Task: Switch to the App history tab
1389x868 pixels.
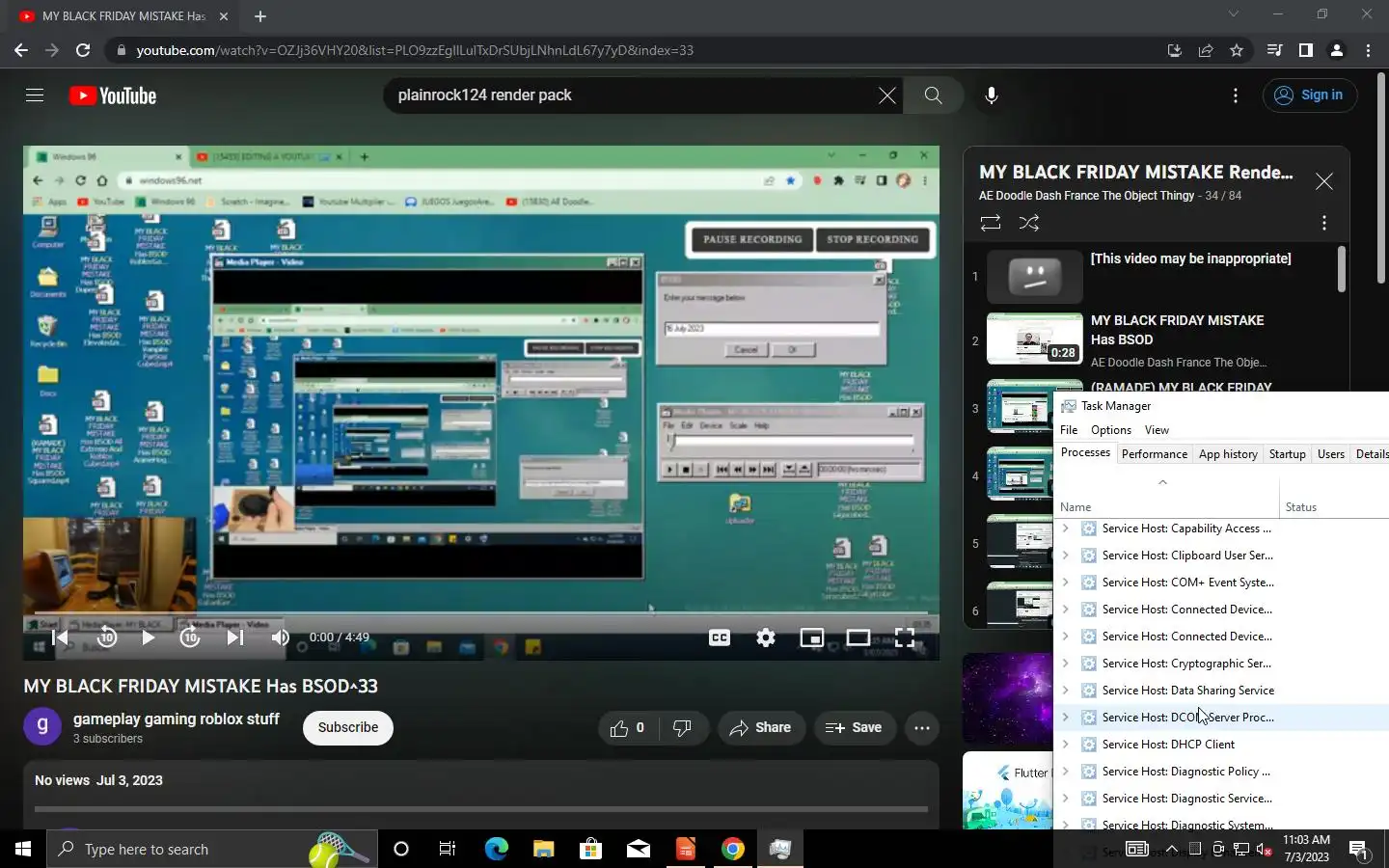Action: [1228, 454]
